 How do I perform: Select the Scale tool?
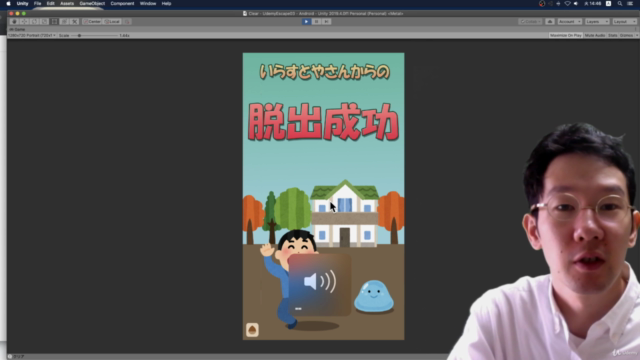44,22
